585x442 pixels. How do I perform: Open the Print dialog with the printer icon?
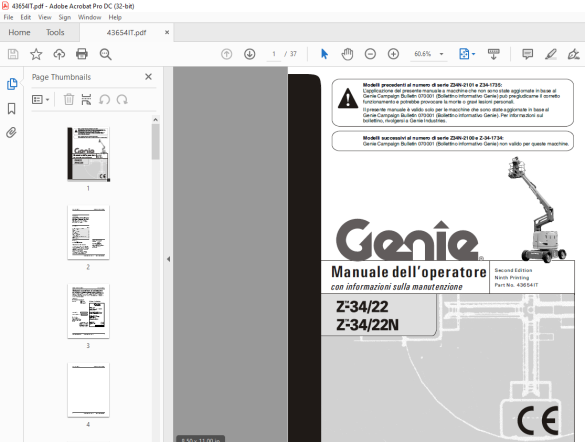point(82,54)
